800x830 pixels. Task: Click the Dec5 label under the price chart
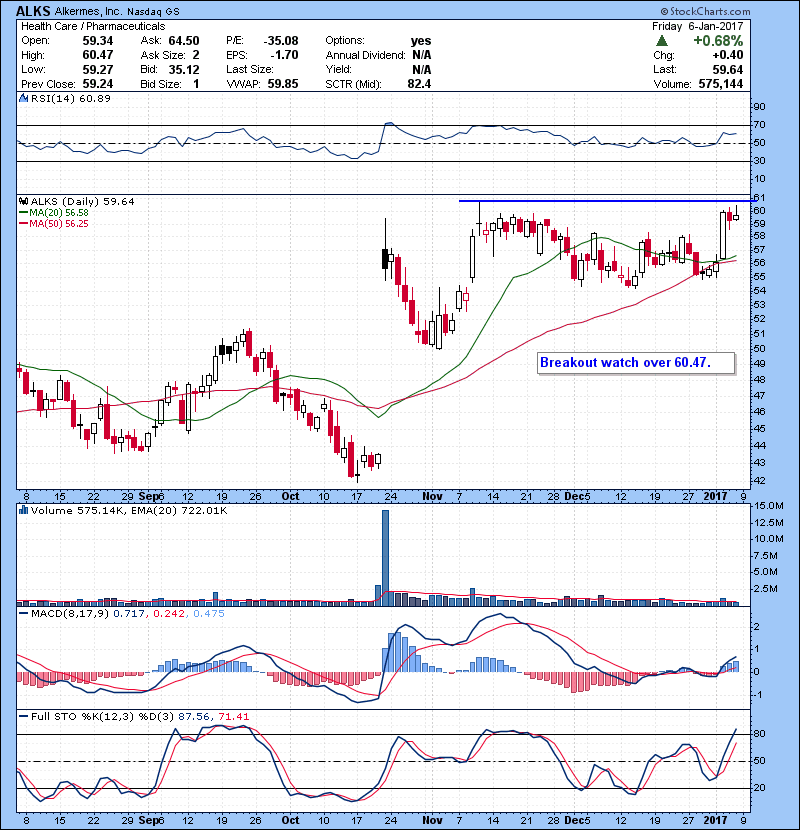577,497
